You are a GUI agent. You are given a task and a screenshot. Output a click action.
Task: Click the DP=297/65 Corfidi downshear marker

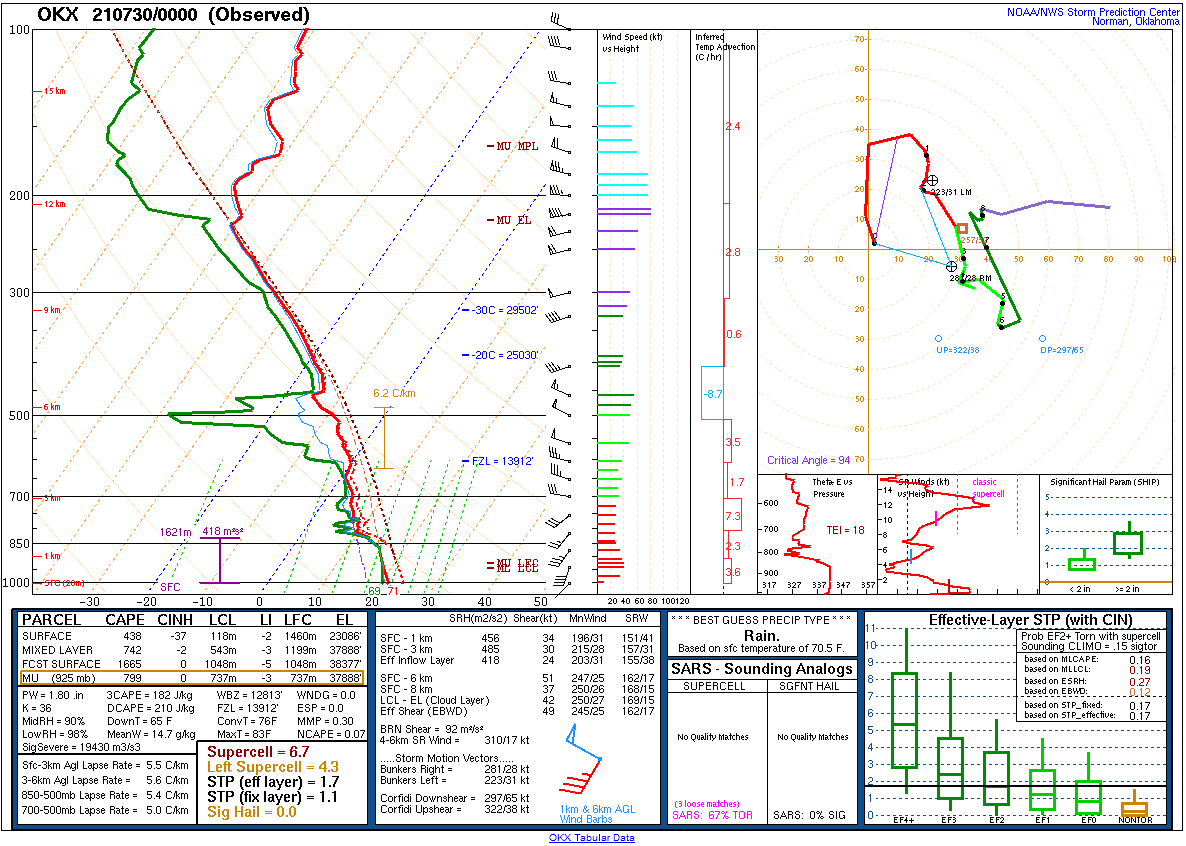point(1042,339)
